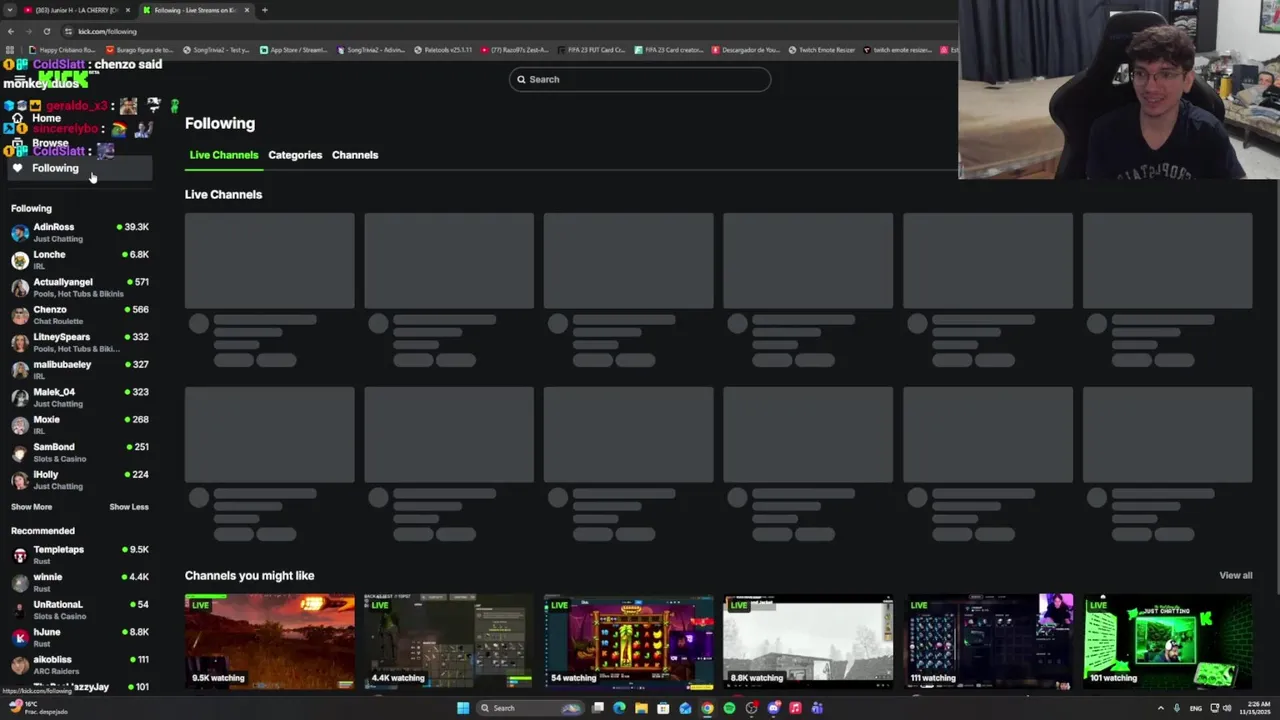Close the Kick Following browser tab
The height and width of the screenshot is (720, 1280).
point(247,10)
